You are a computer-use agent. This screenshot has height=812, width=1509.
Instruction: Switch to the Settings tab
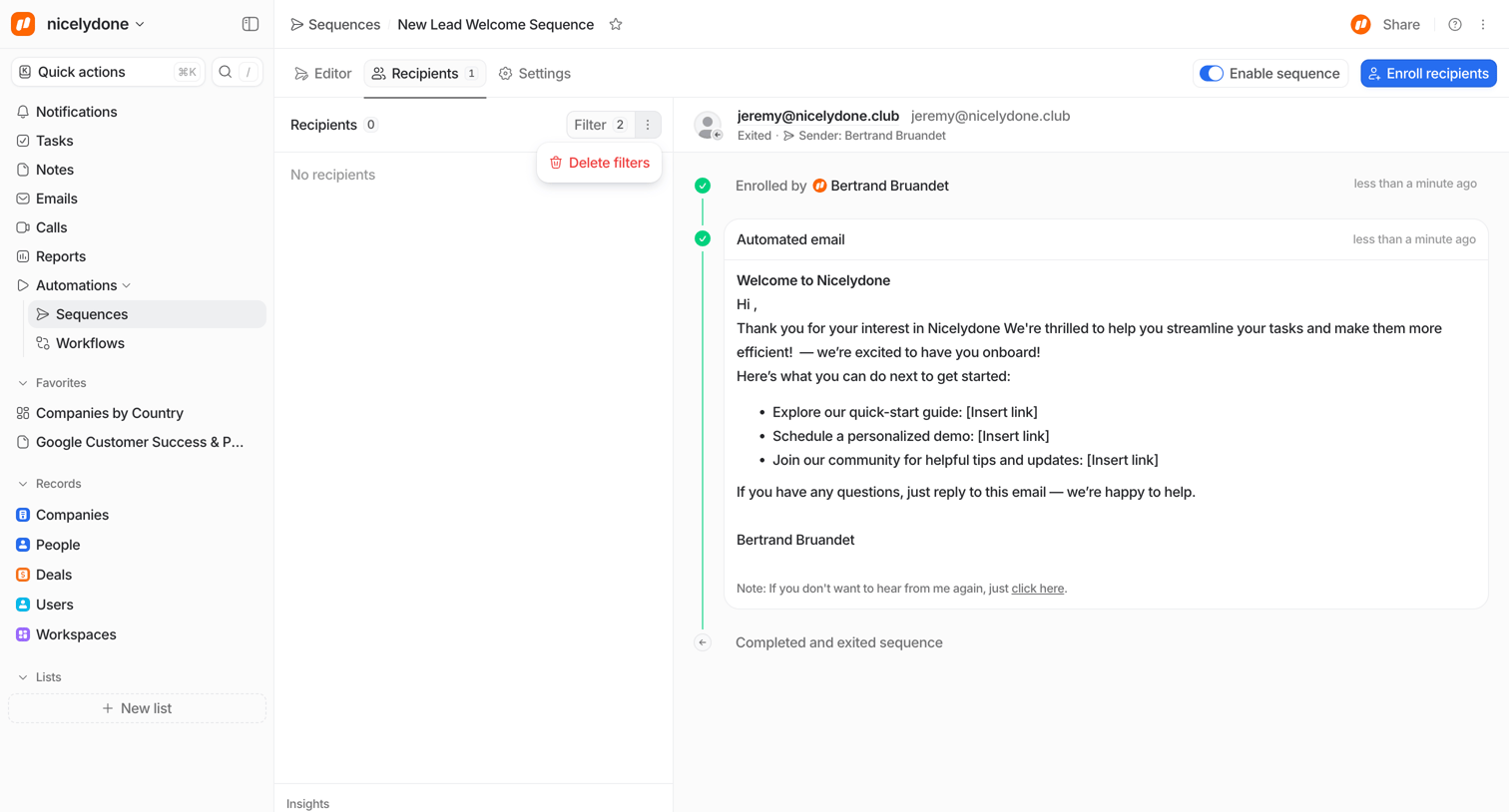535,74
